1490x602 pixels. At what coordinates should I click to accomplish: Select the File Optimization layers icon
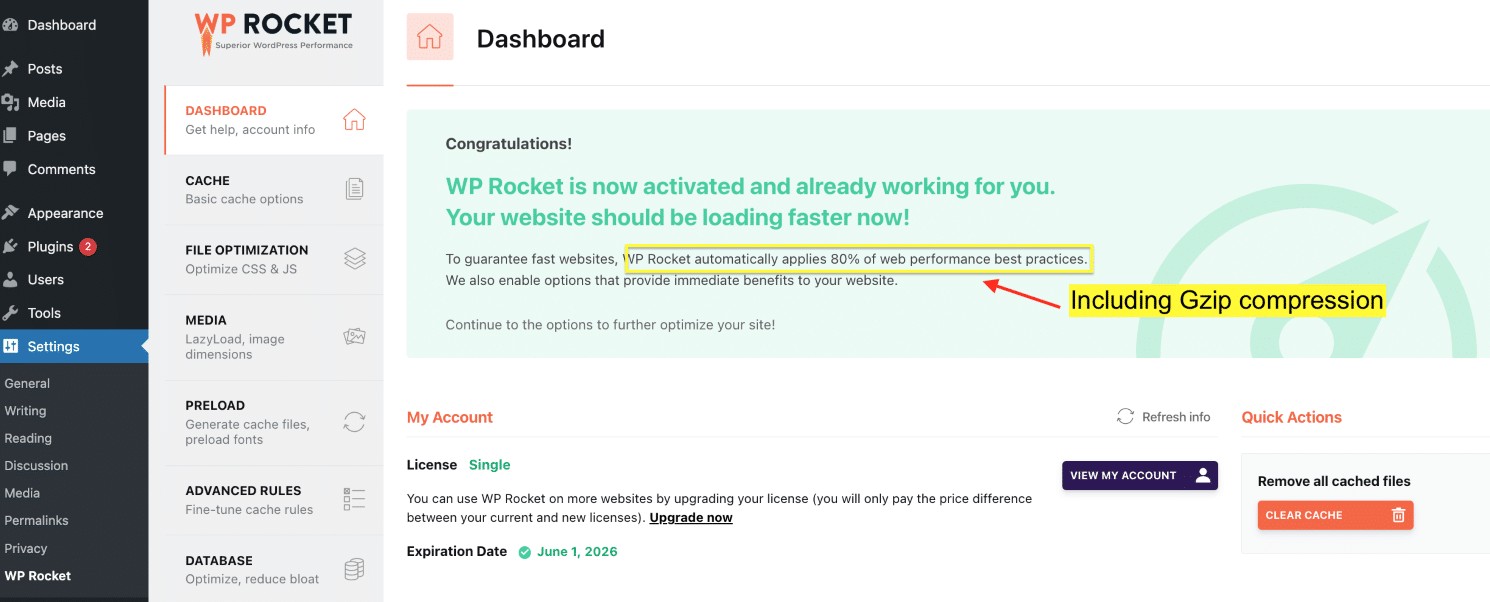[x=354, y=259]
